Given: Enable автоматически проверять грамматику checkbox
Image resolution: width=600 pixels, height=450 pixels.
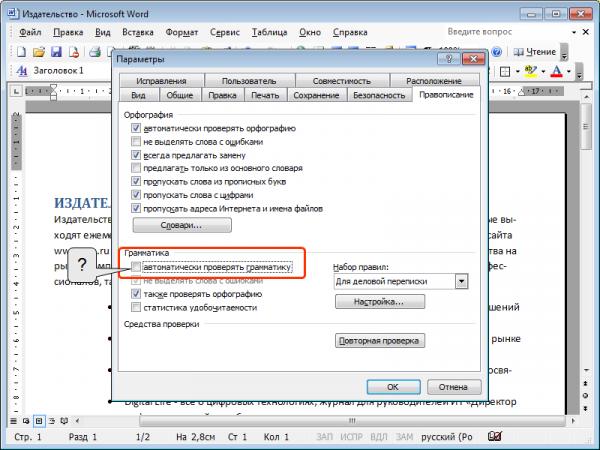Looking at the screenshot, I should coord(136,267).
